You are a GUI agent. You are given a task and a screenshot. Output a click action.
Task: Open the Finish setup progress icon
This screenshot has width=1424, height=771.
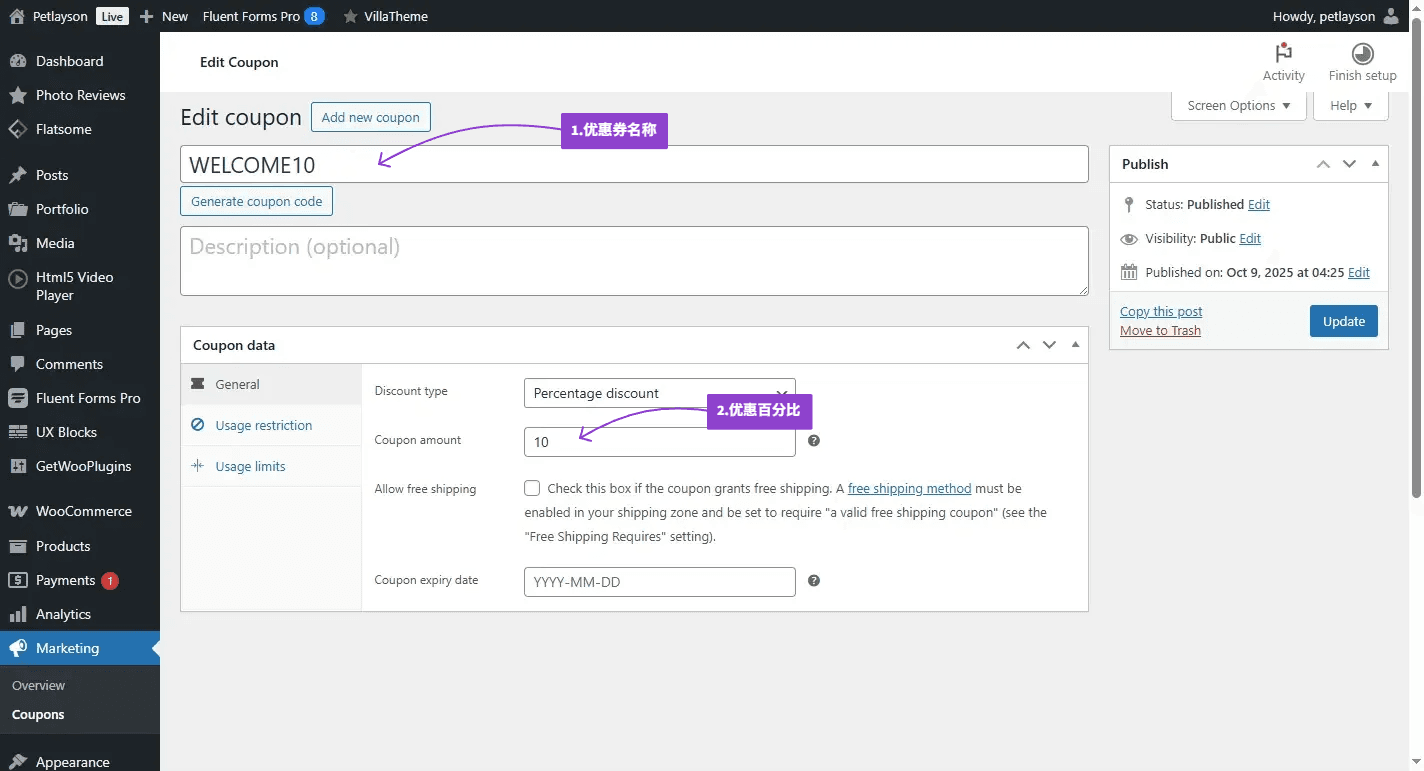[x=1362, y=54]
